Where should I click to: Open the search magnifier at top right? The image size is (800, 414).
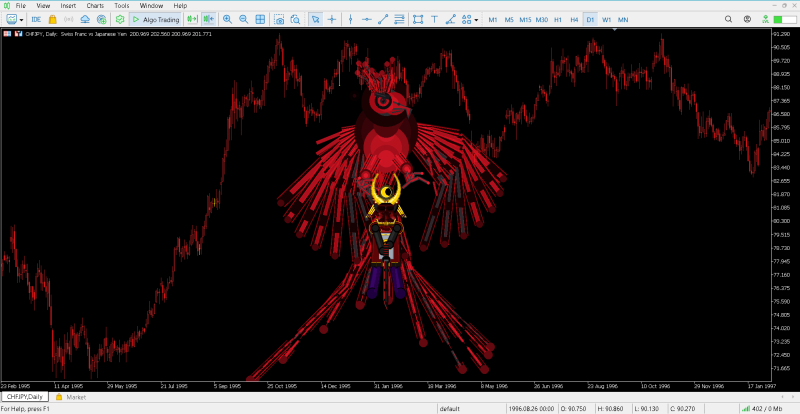click(x=729, y=19)
